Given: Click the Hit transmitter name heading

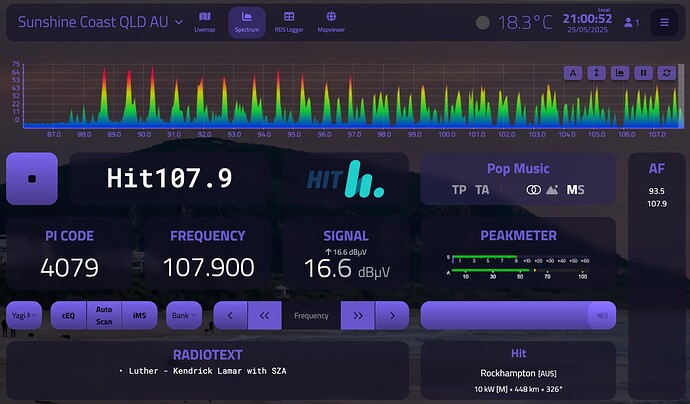Looking at the screenshot, I should pyautogui.click(x=518, y=353).
